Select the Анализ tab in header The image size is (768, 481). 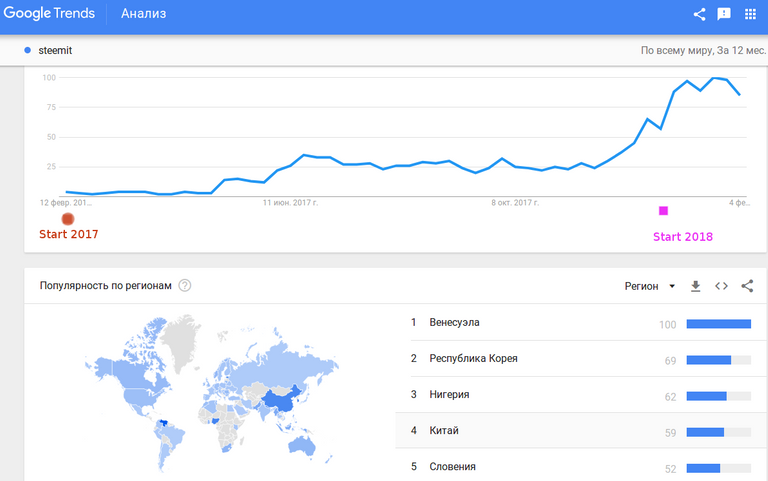[x=144, y=14]
